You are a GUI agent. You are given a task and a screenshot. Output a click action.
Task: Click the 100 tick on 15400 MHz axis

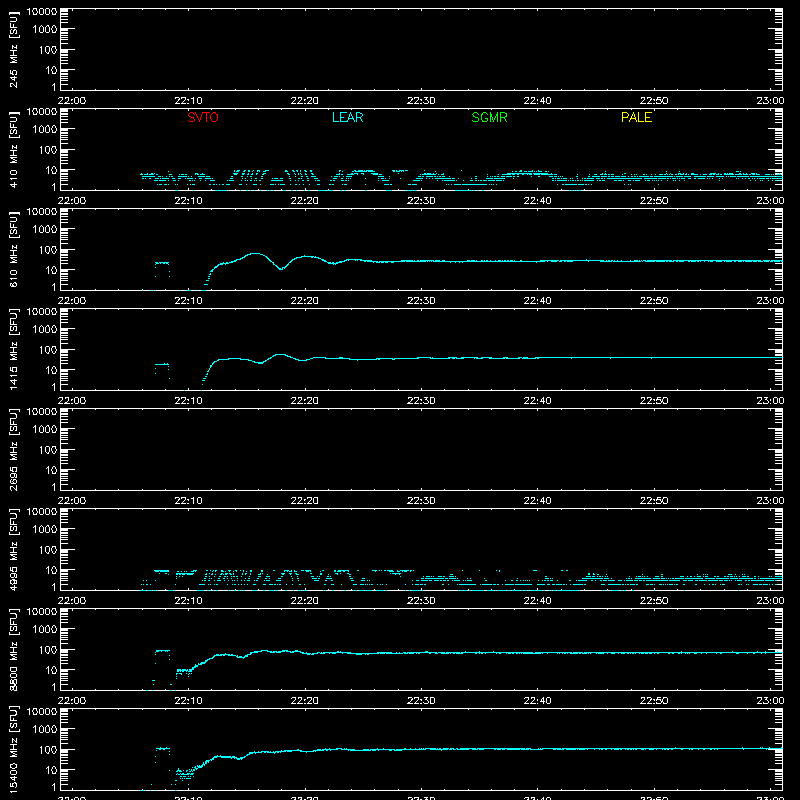point(48,749)
